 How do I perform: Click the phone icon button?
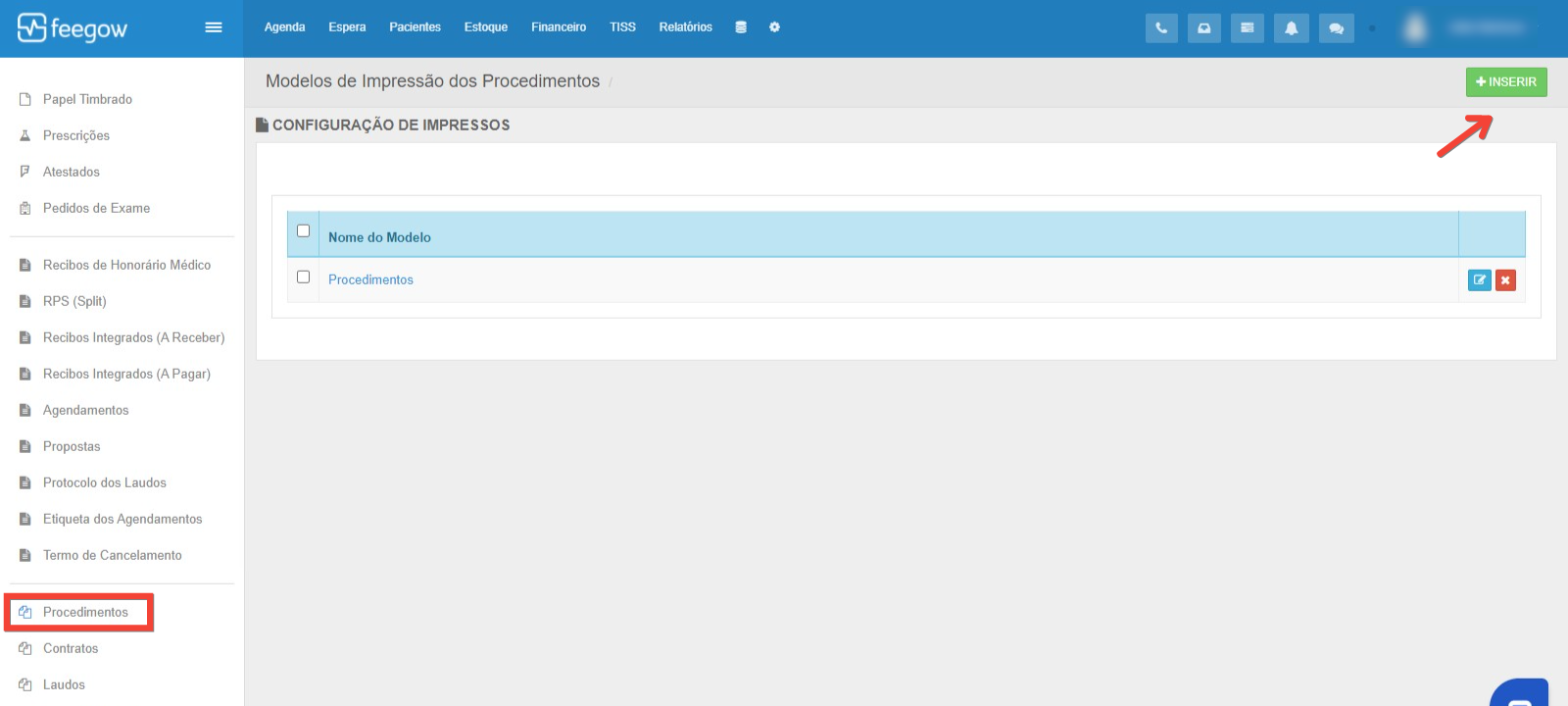click(1161, 28)
